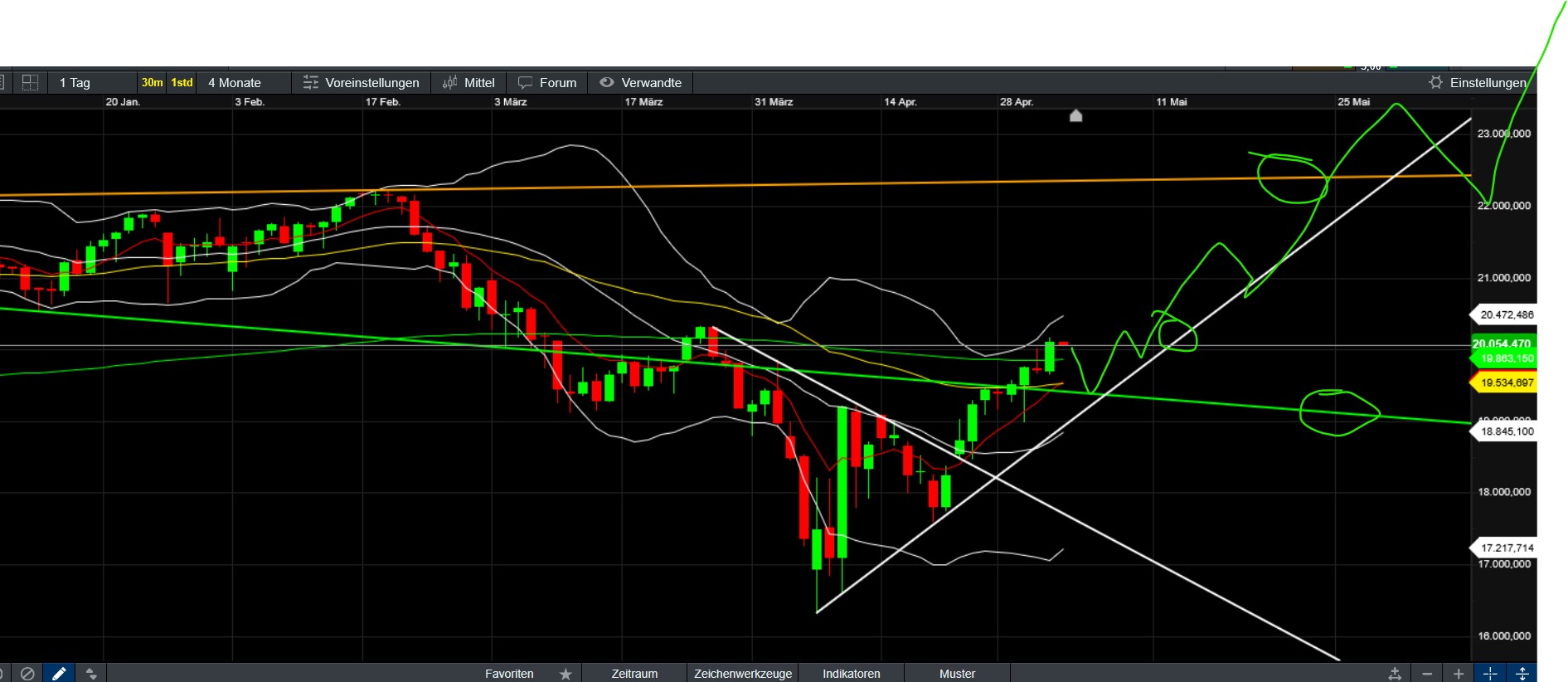Click the 20.472,486 price label
This screenshot has height=682, width=1568.
[1503, 314]
